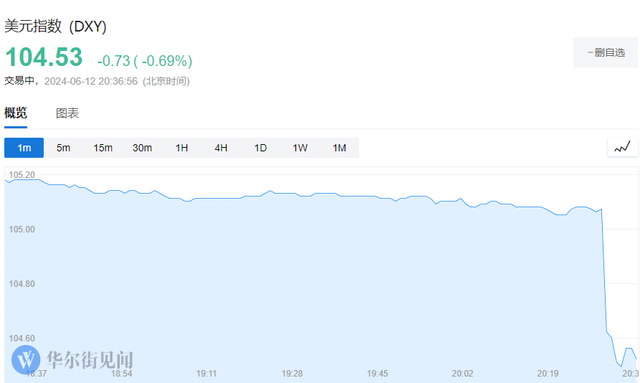Choose the 1H interval

point(182,148)
